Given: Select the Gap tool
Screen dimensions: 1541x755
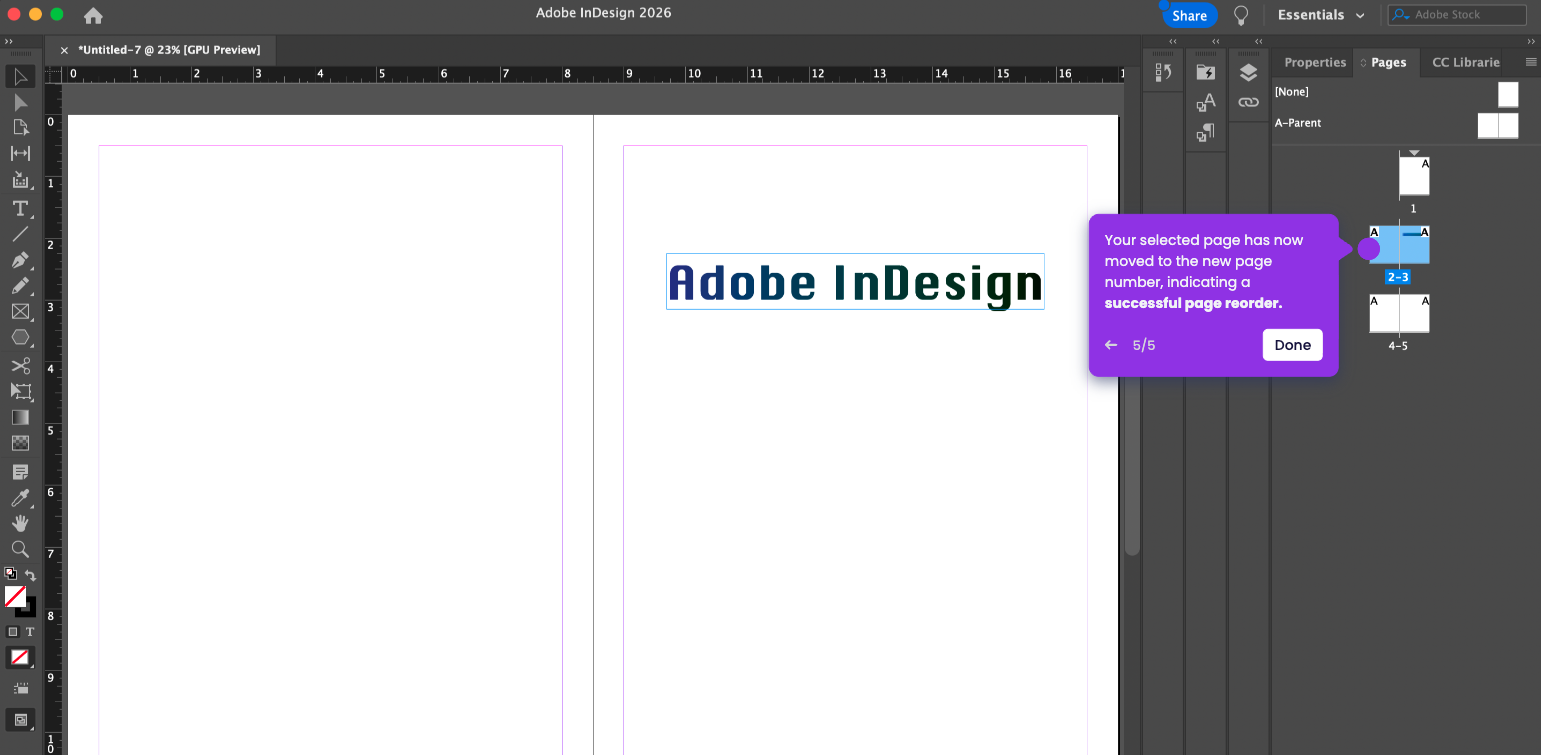Looking at the screenshot, I should [x=20, y=153].
